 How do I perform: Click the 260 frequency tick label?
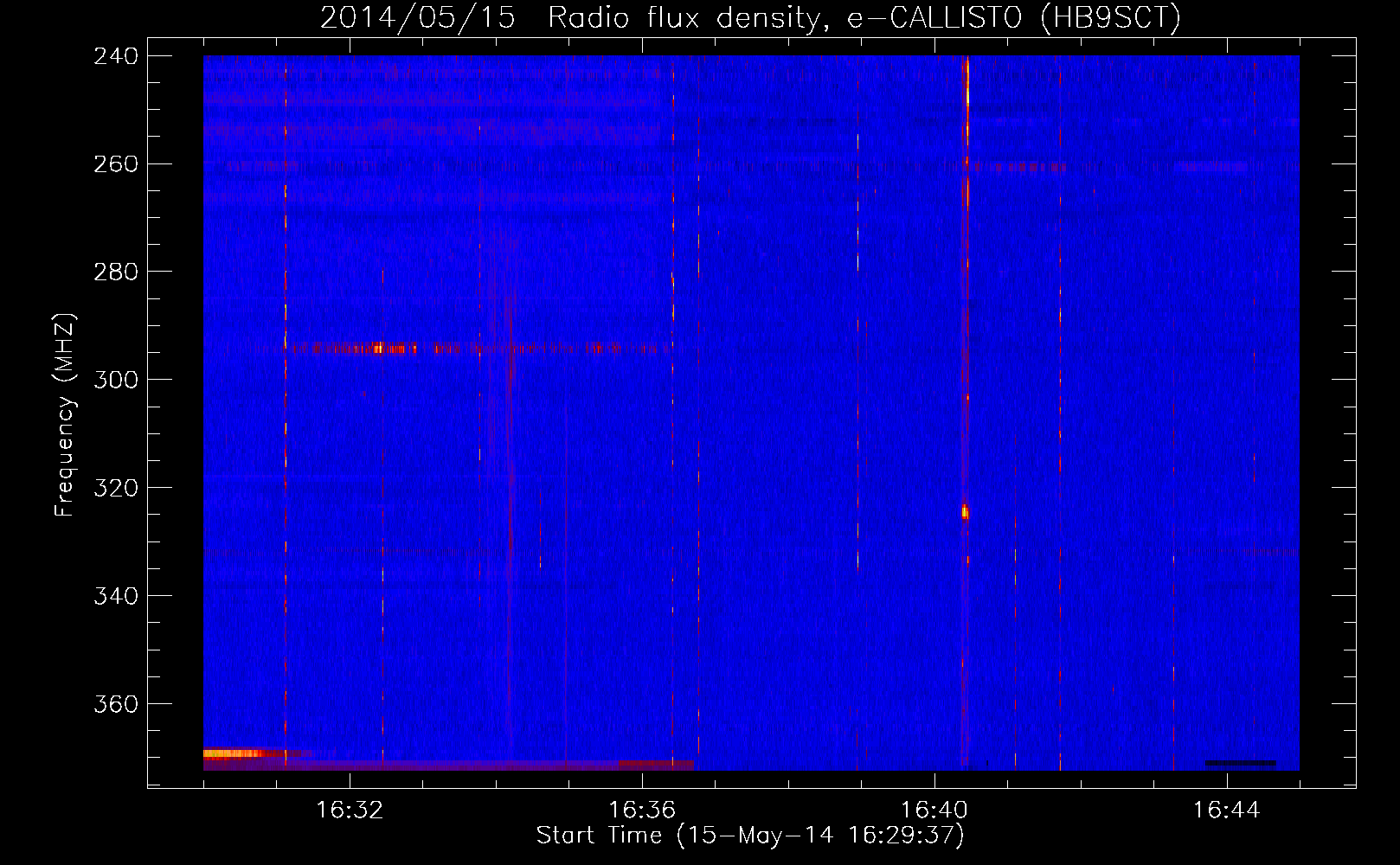(x=116, y=164)
